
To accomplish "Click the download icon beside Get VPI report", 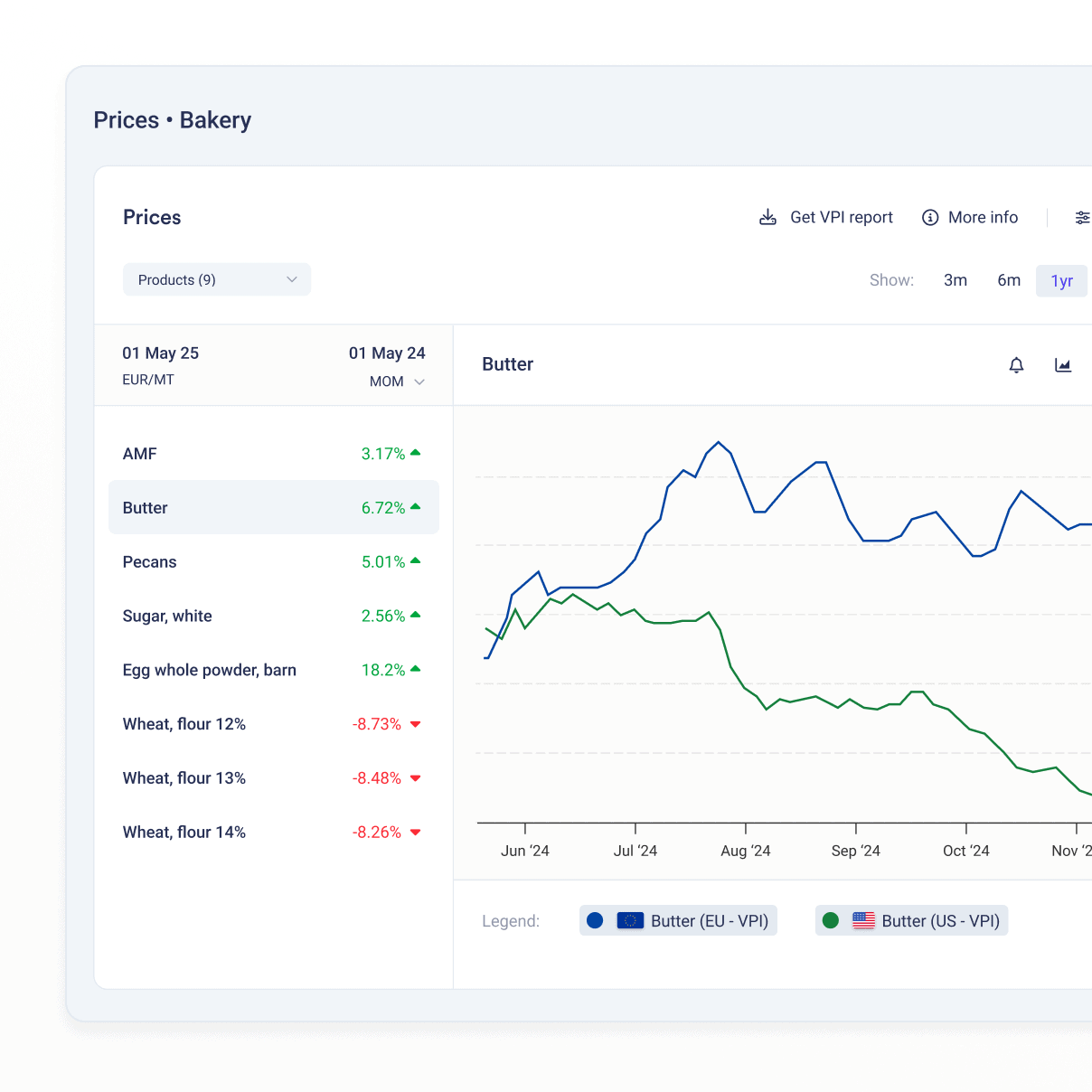I will pyautogui.click(x=767, y=218).
